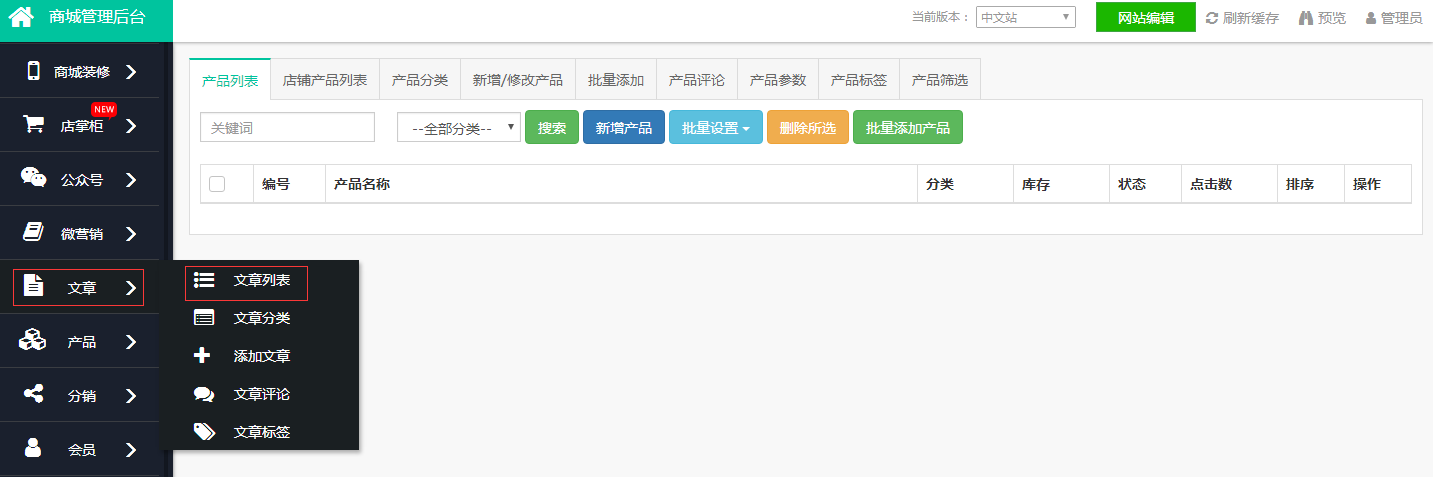The width and height of the screenshot is (1433, 477).
Task: Open the 全部分类 category dropdown
Action: click(459, 128)
